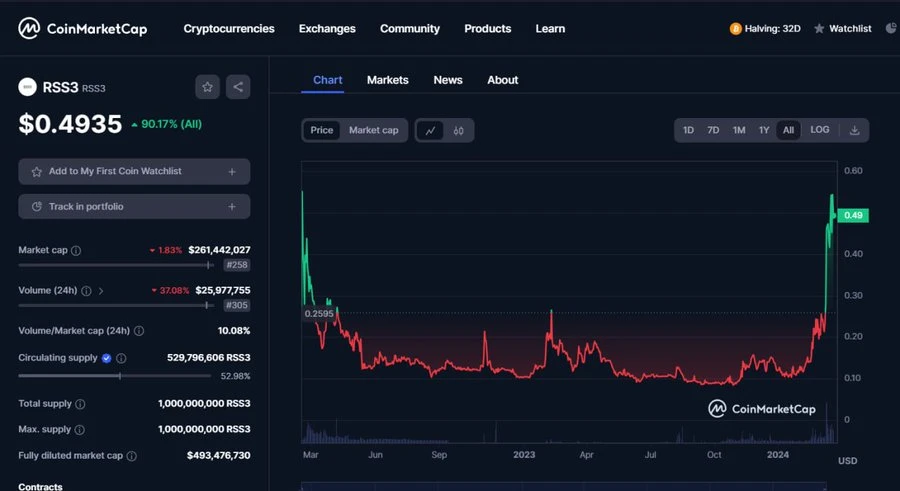Open the Products dropdown menu
The height and width of the screenshot is (491, 900).
(487, 29)
